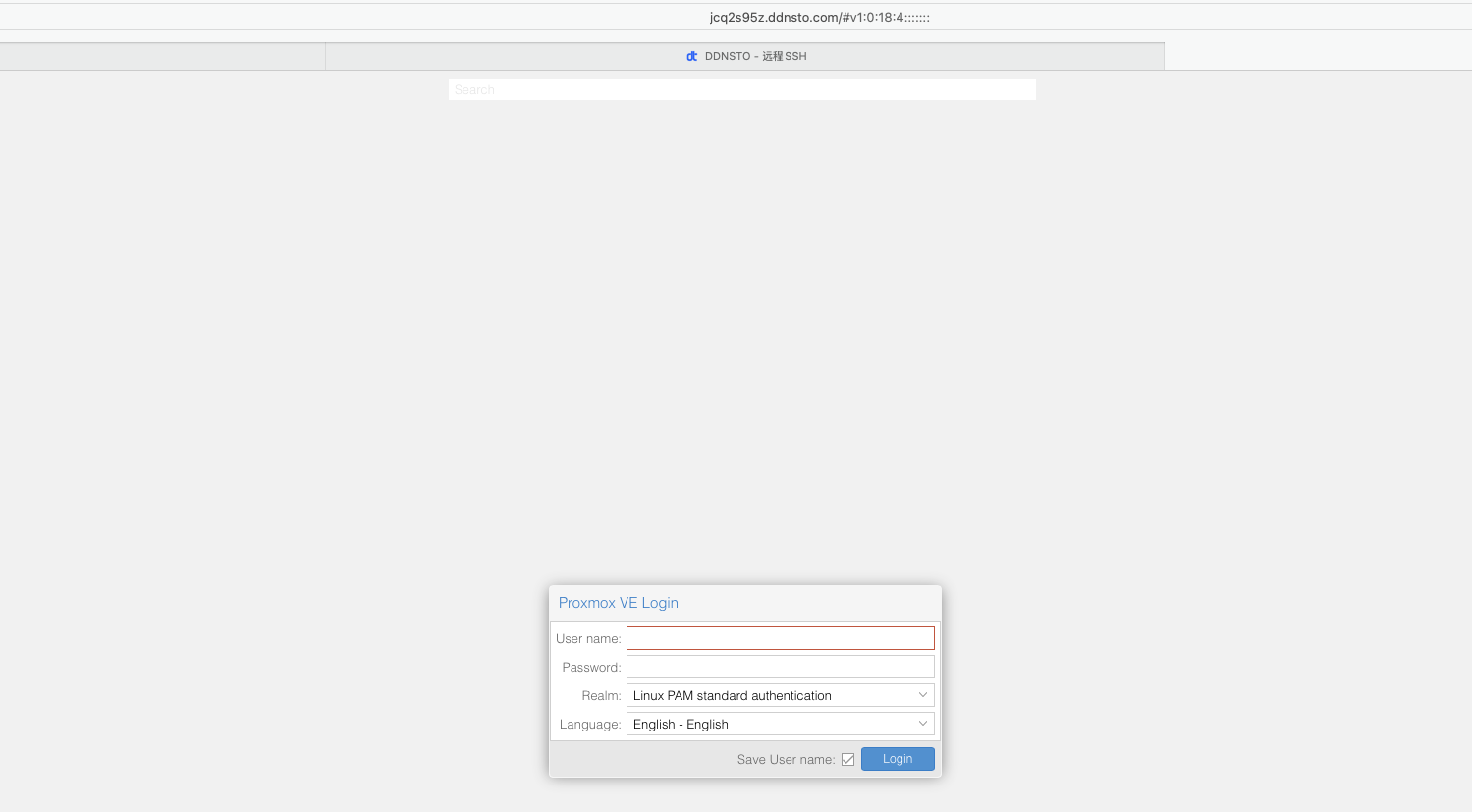The height and width of the screenshot is (812, 1472).
Task: Open the Language dropdown
Action: click(x=781, y=724)
